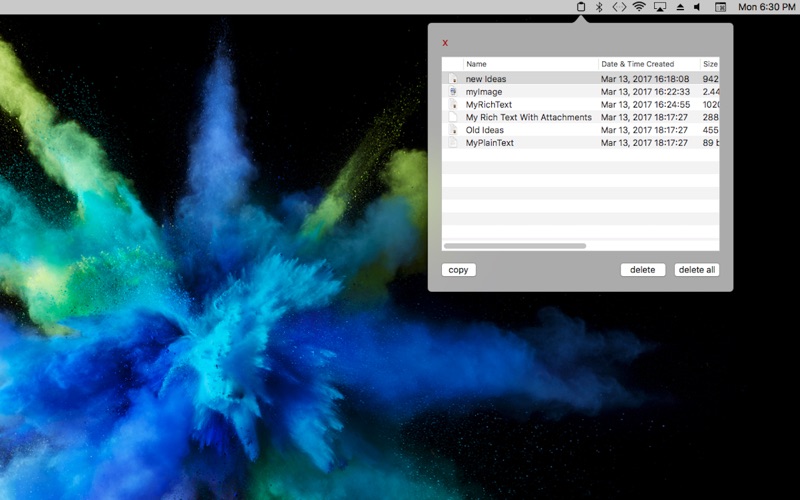Image resolution: width=800 pixels, height=500 pixels.
Task: Click the file icon of Old Ideas
Action: 453,130
